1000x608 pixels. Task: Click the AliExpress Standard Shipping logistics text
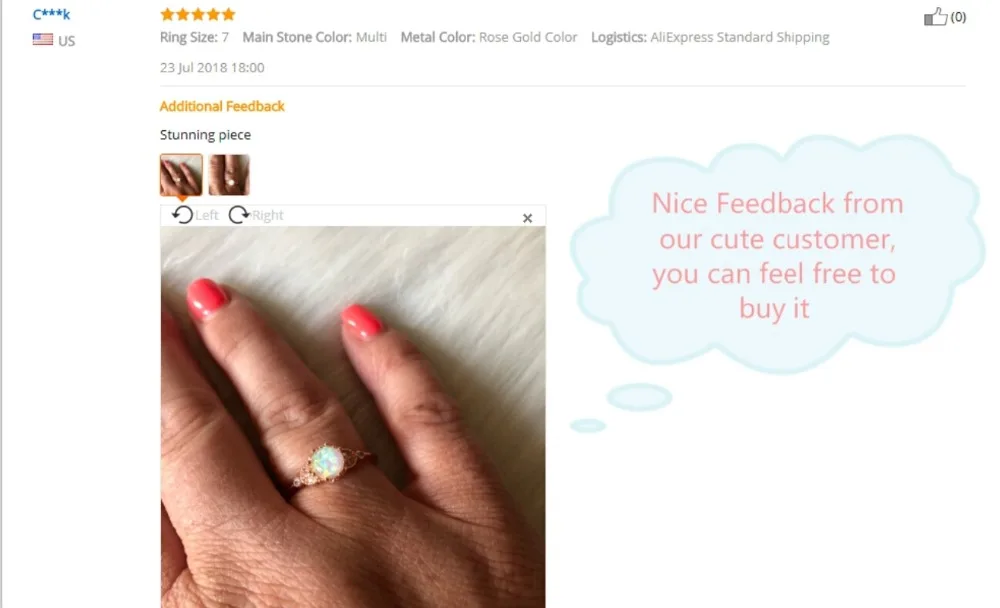[x=740, y=37]
